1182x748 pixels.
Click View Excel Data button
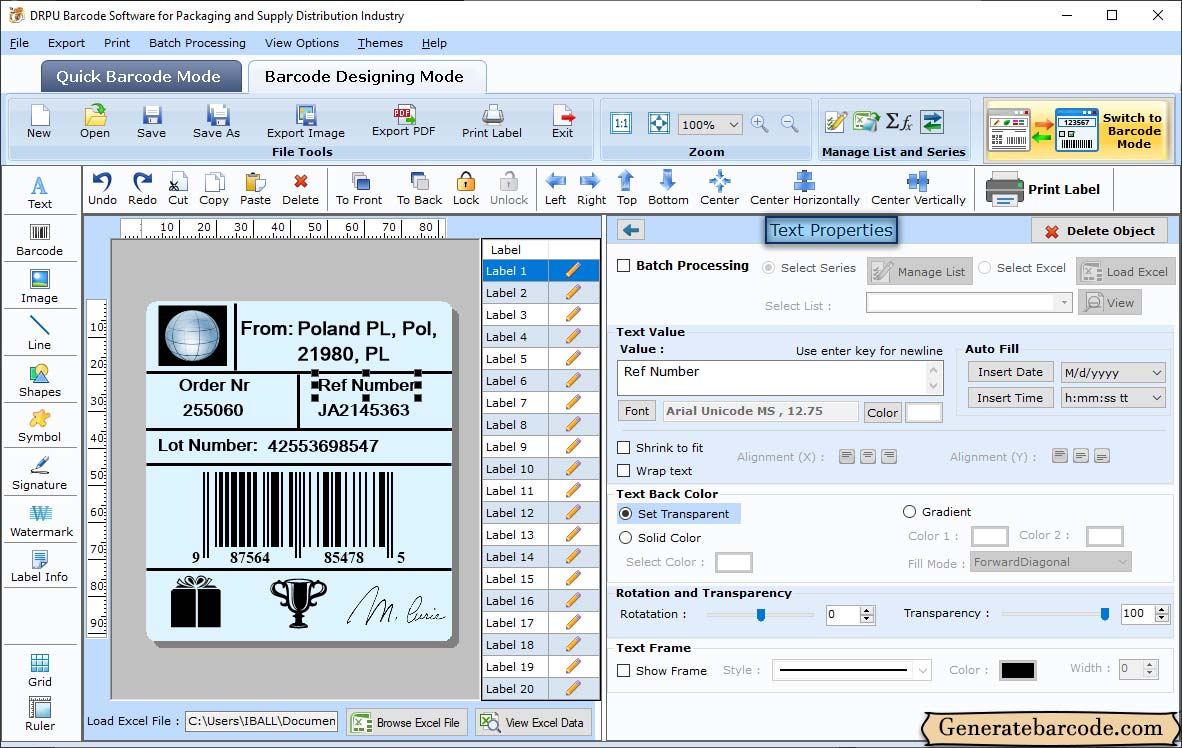534,722
